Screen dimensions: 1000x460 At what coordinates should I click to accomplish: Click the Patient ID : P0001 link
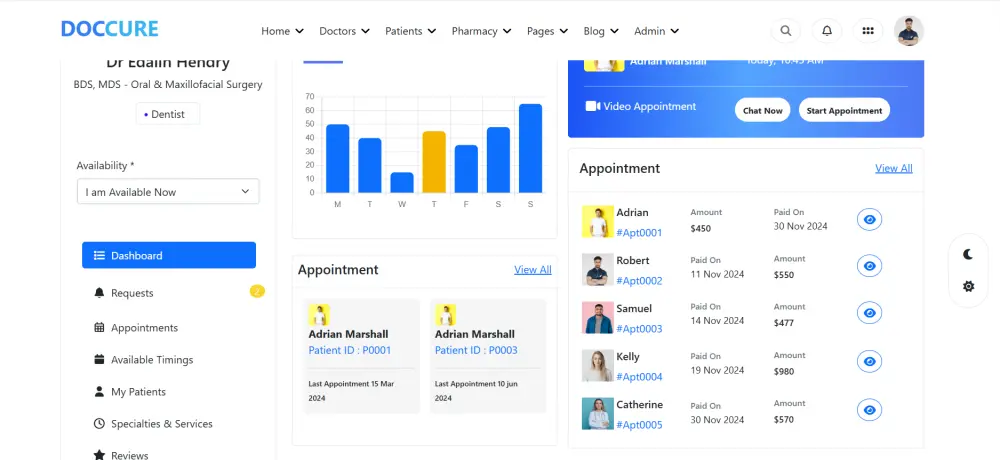349,350
